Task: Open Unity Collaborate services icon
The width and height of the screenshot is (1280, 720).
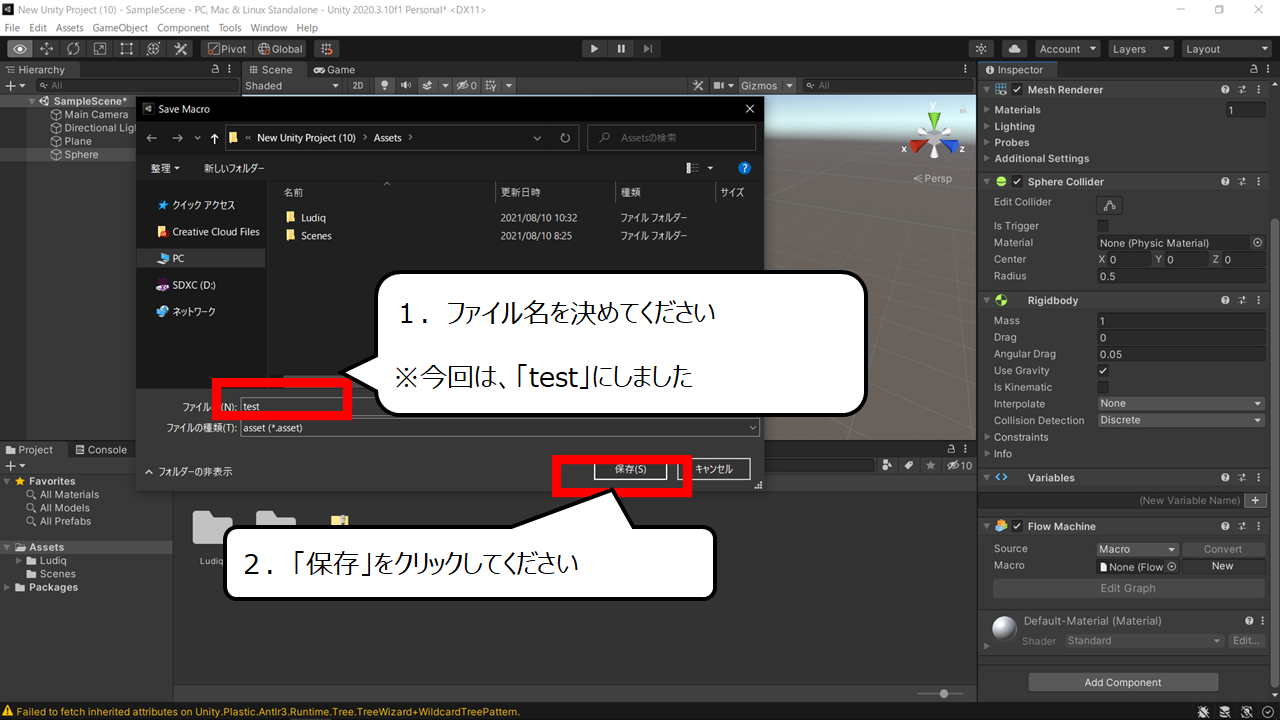Action: click(x=982, y=48)
